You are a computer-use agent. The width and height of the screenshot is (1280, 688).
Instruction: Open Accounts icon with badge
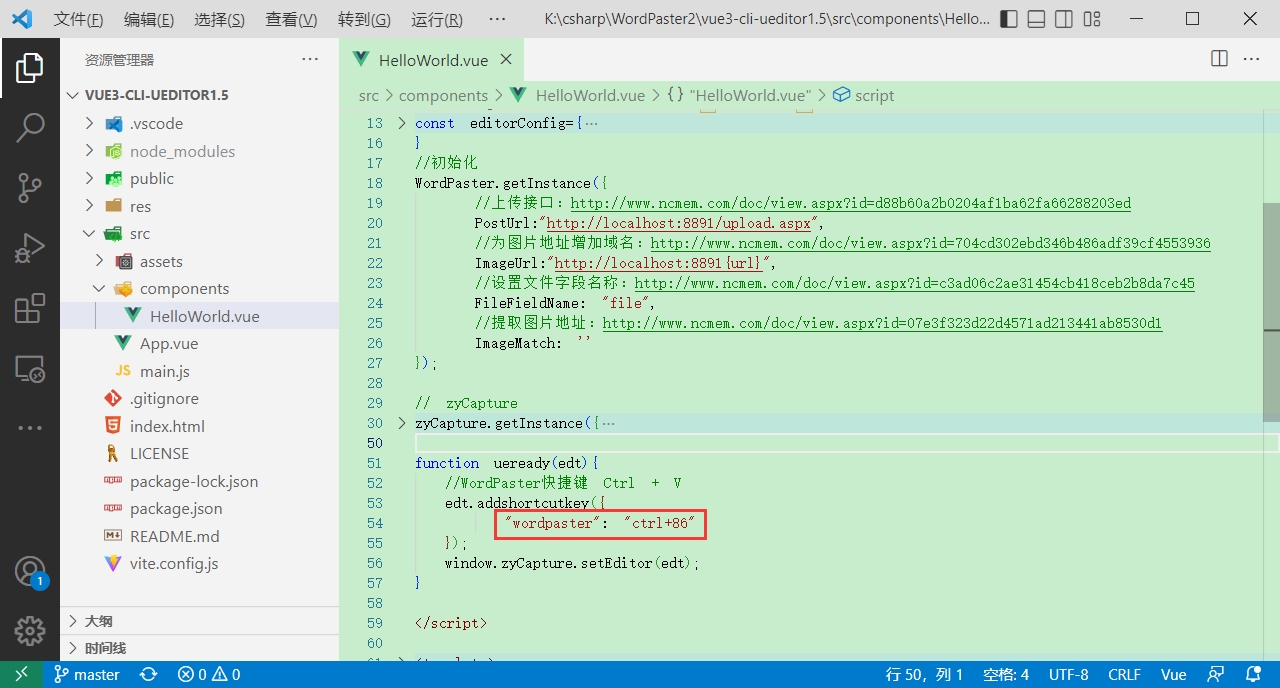tap(29, 572)
